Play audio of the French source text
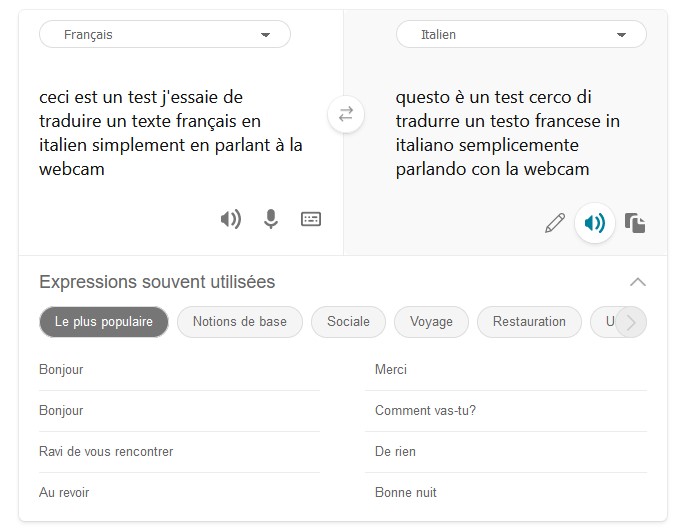 pos(231,219)
